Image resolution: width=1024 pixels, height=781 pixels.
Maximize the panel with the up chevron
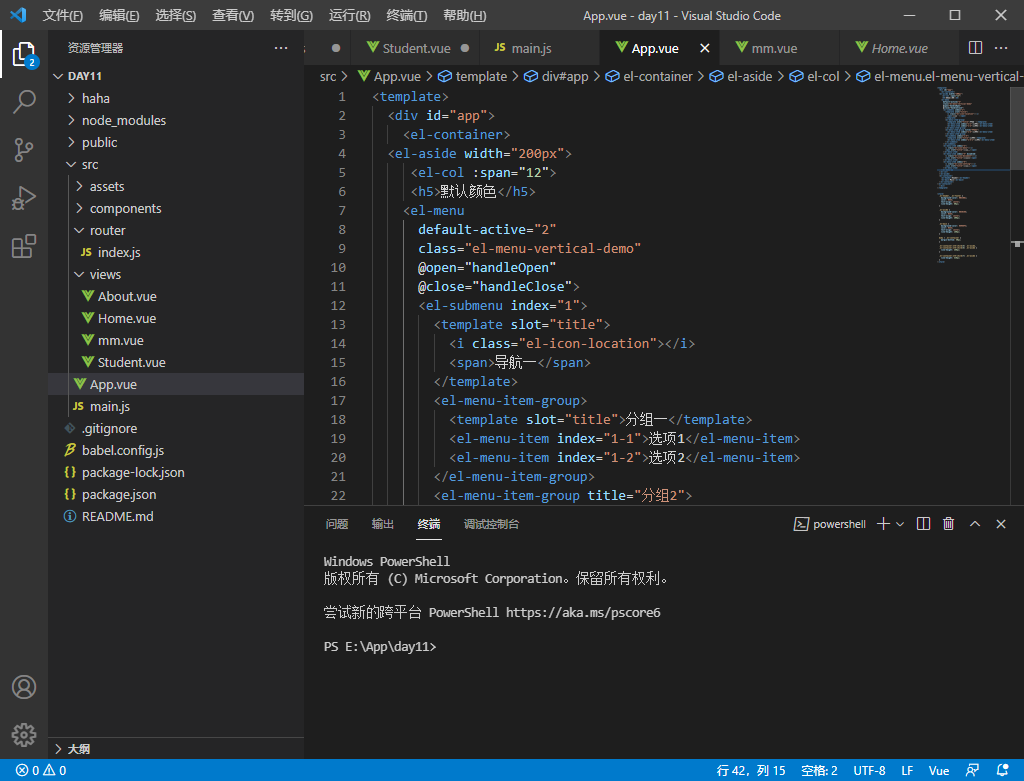tap(975, 524)
